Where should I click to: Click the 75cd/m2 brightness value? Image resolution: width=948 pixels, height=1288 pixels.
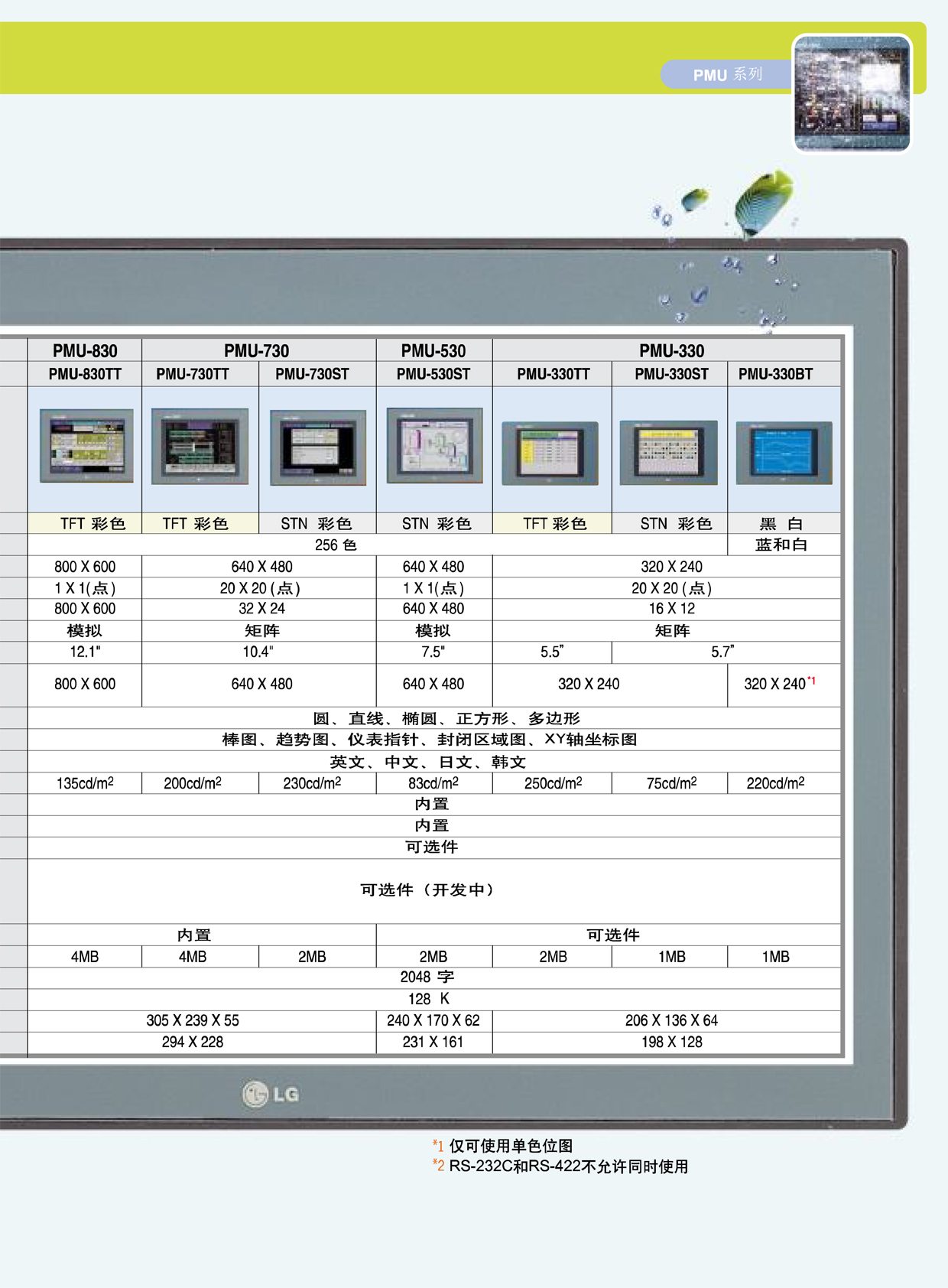coord(671,783)
